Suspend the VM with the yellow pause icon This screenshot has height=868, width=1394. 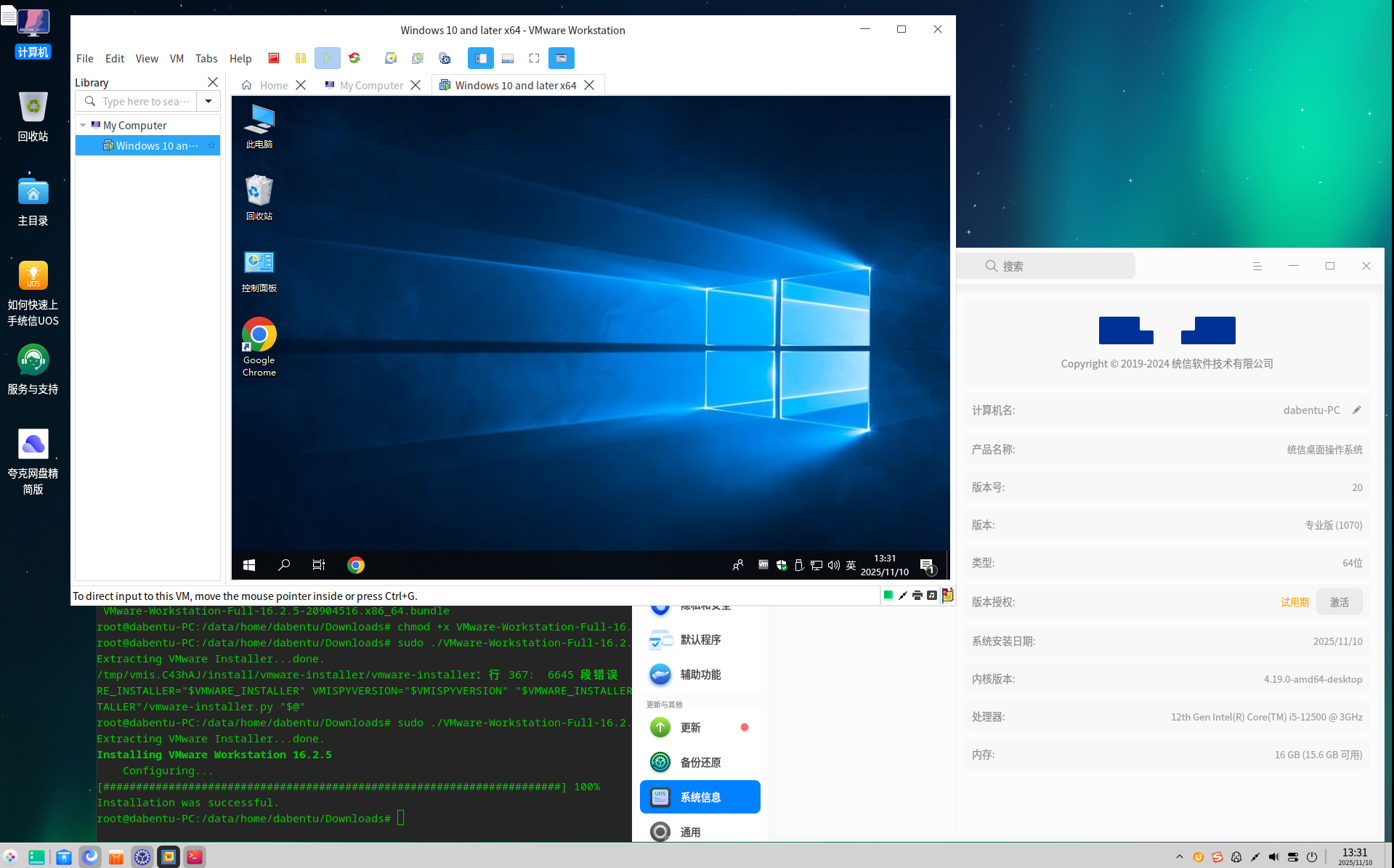[300, 58]
